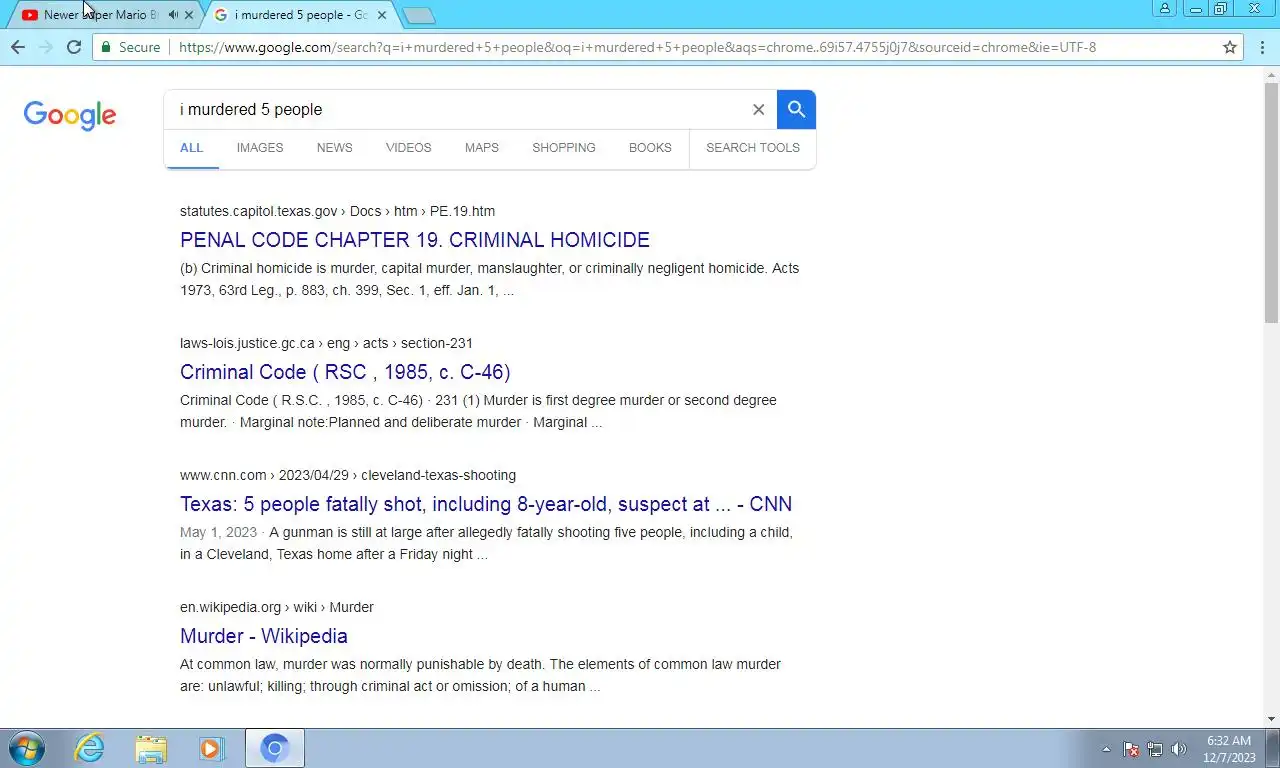Switch to SHOPPING results
Screen dimensions: 1280x768
(564, 148)
